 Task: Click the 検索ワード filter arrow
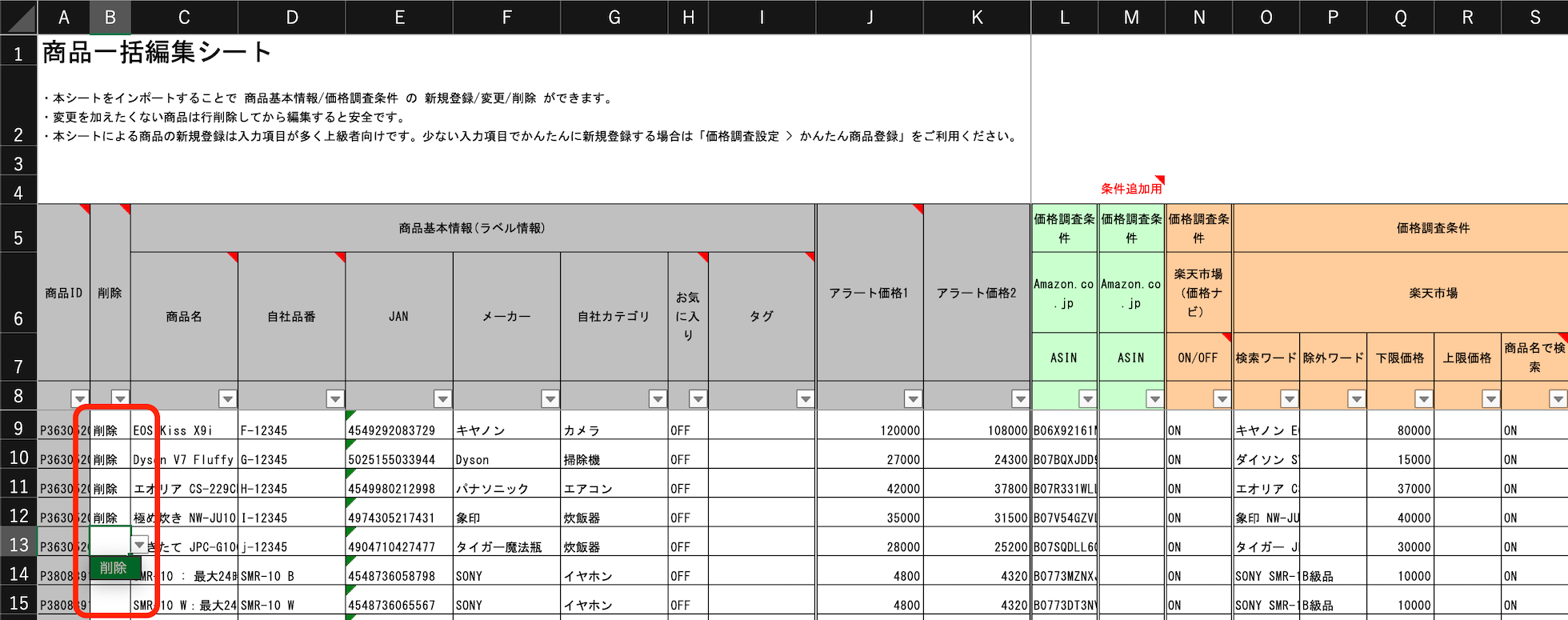1289,398
